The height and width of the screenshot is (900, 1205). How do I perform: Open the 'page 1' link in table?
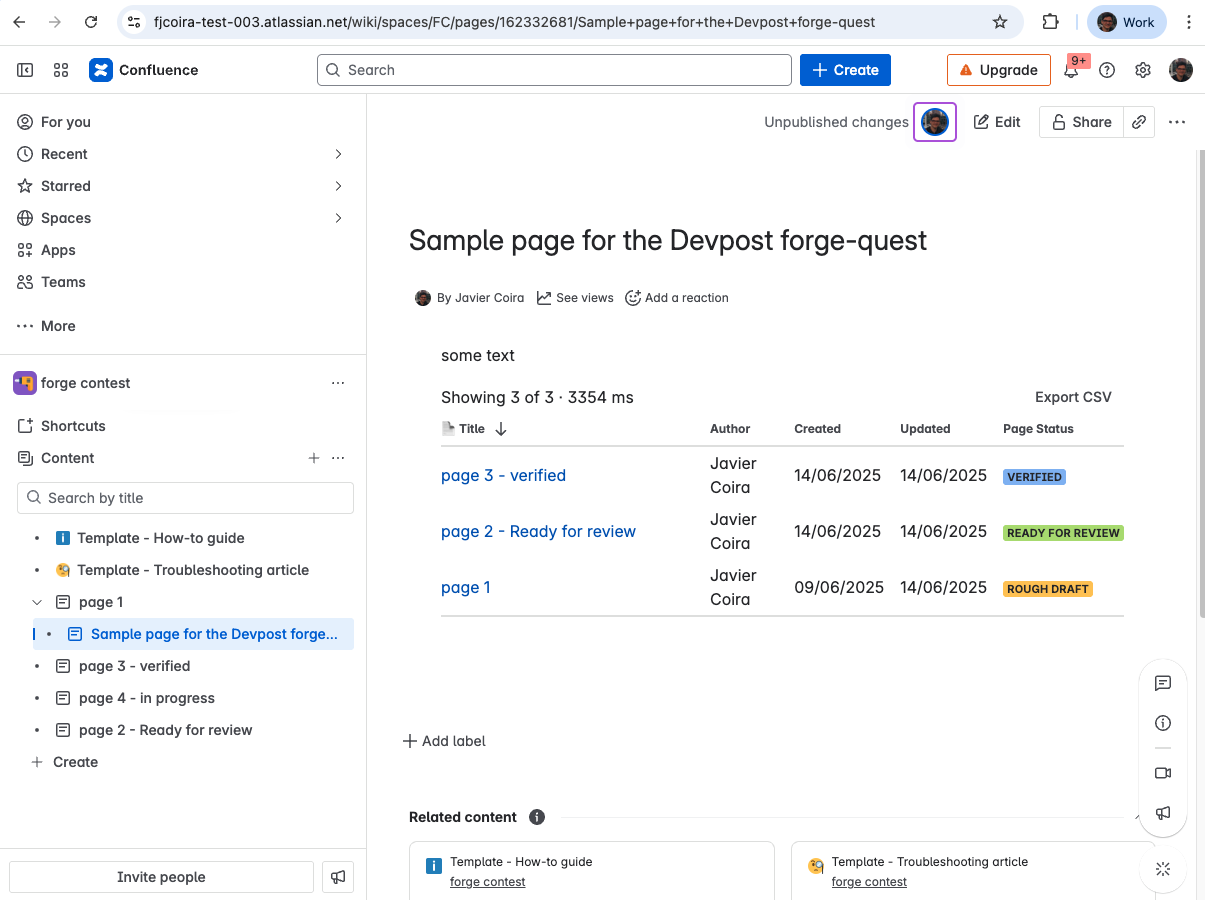point(466,588)
